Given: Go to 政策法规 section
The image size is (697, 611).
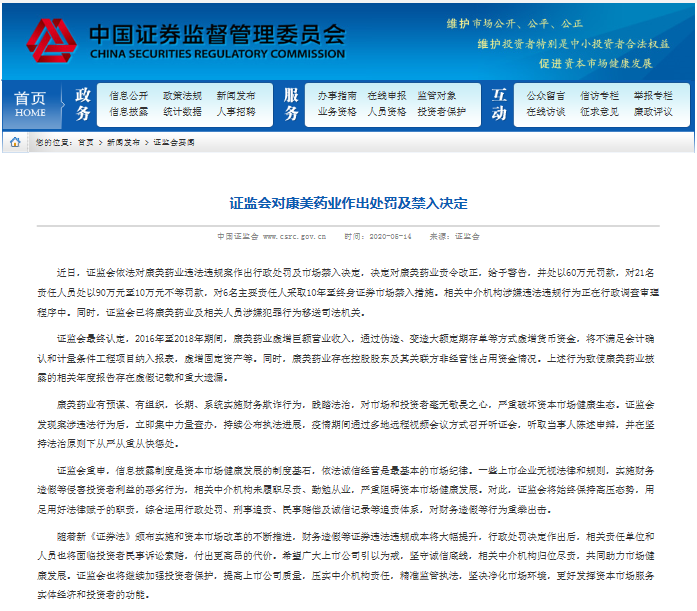Looking at the screenshot, I should [182, 96].
